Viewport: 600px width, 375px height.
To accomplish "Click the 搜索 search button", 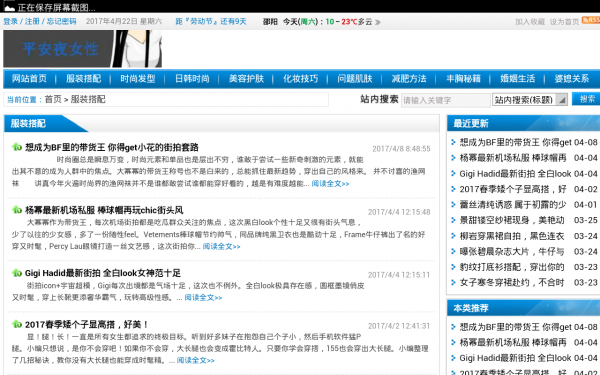I will tap(586, 99).
